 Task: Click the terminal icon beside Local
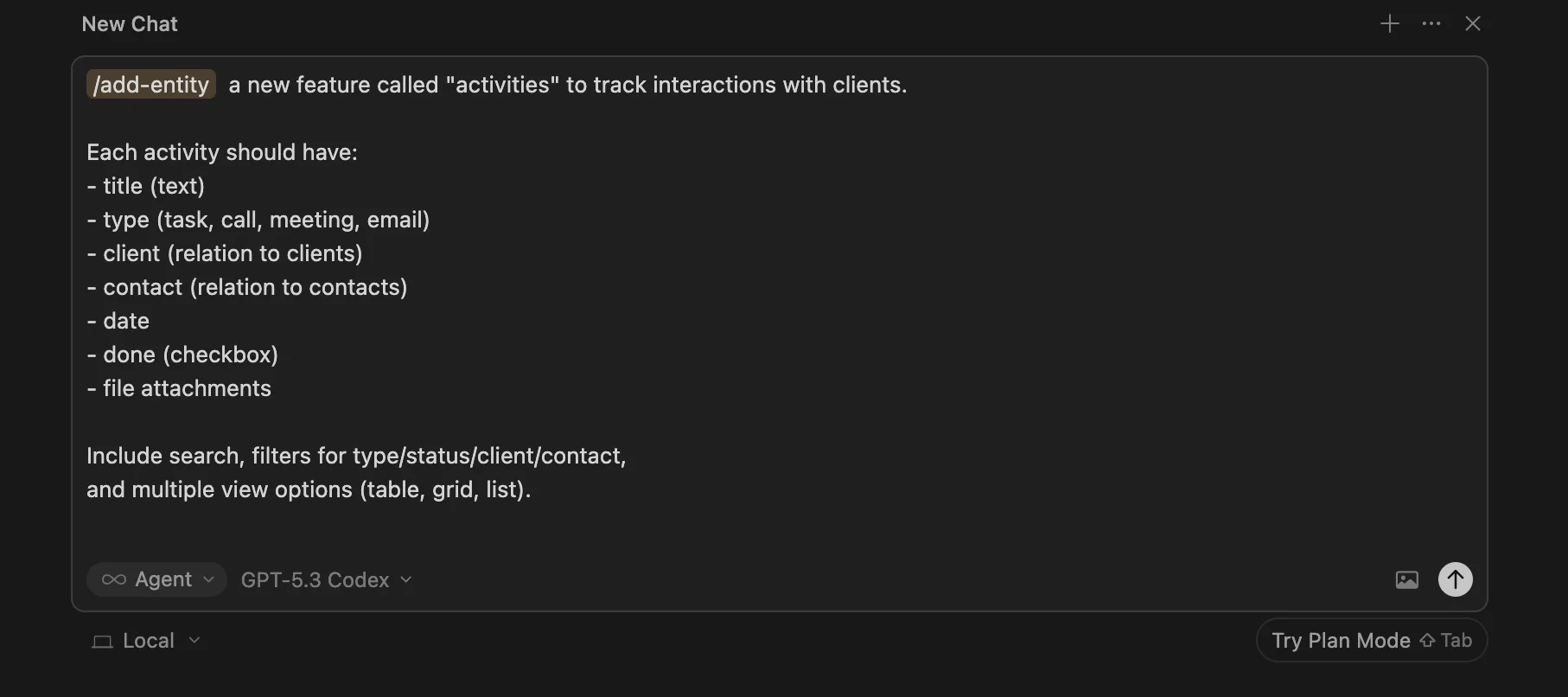coord(102,640)
